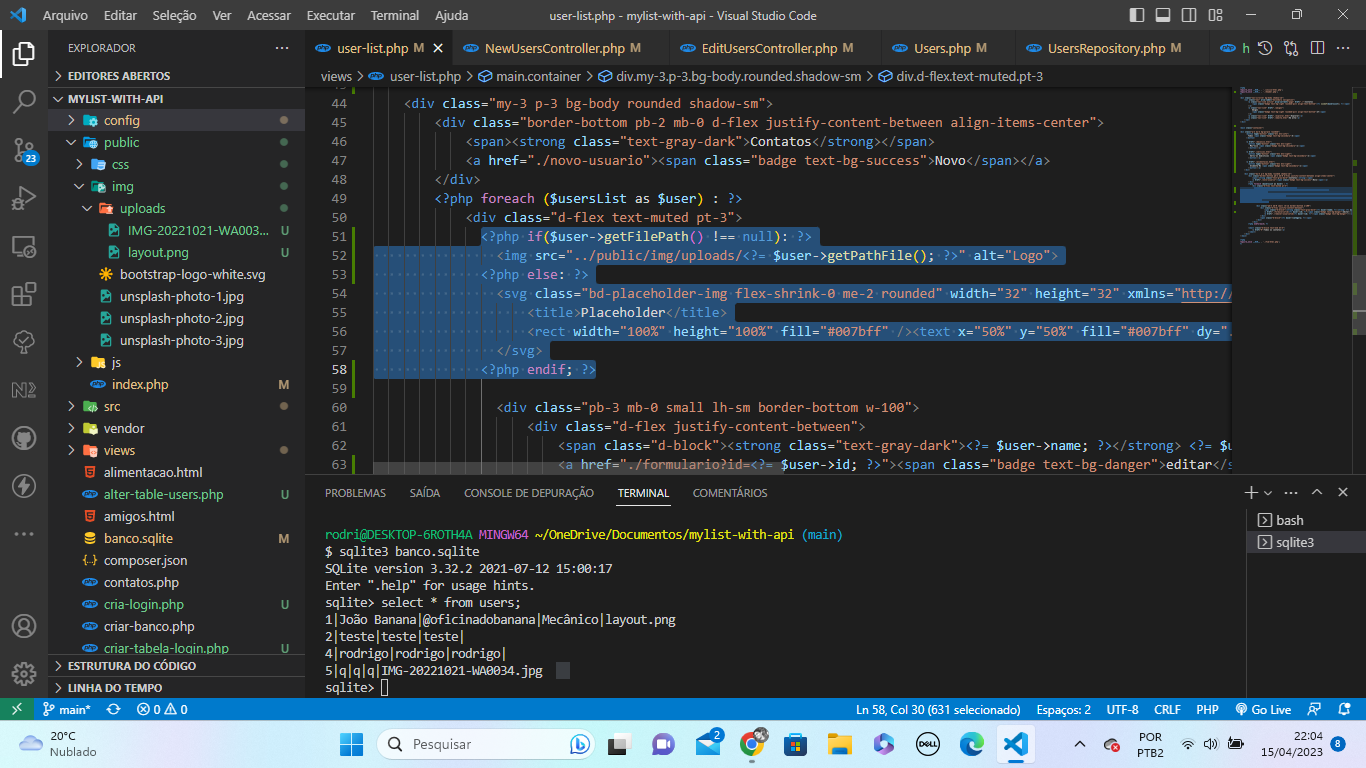Click the feedback icon in status bar
Viewport: 1366px width, 768px height.
click(1316, 709)
